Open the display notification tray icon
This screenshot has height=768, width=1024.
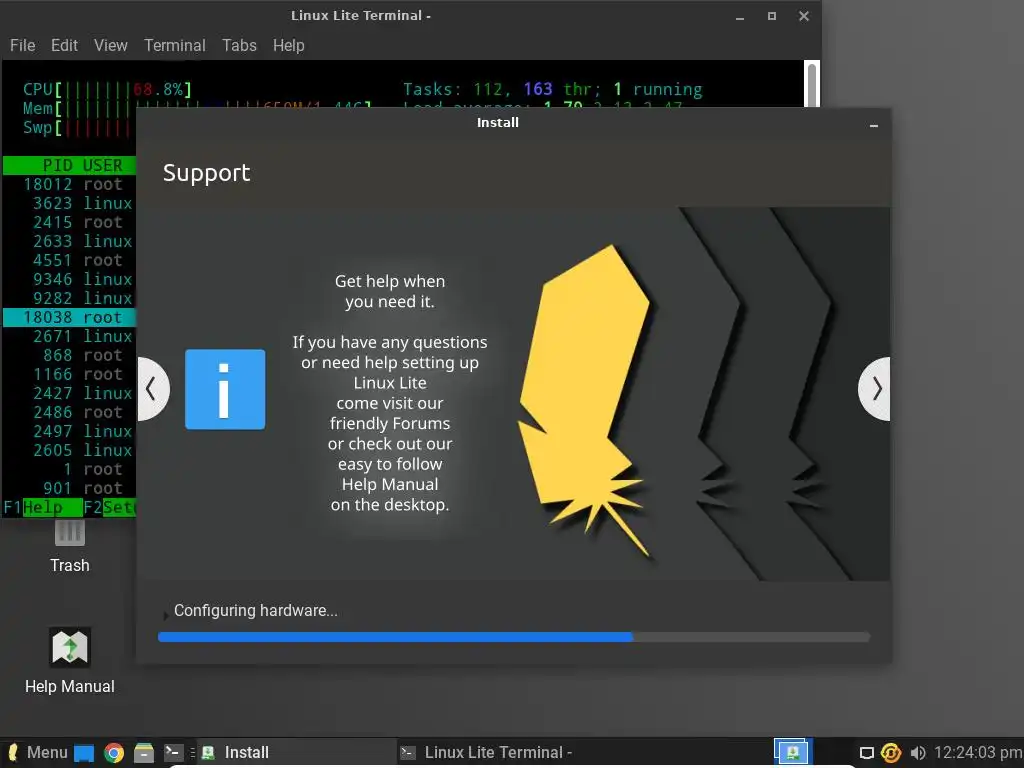tap(867, 753)
